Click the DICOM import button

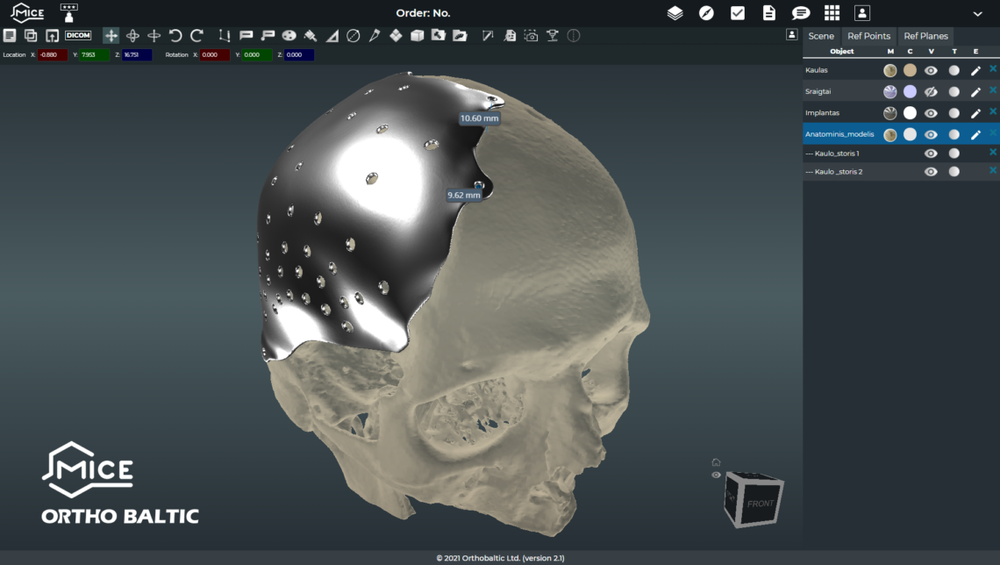(x=78, y=35)
